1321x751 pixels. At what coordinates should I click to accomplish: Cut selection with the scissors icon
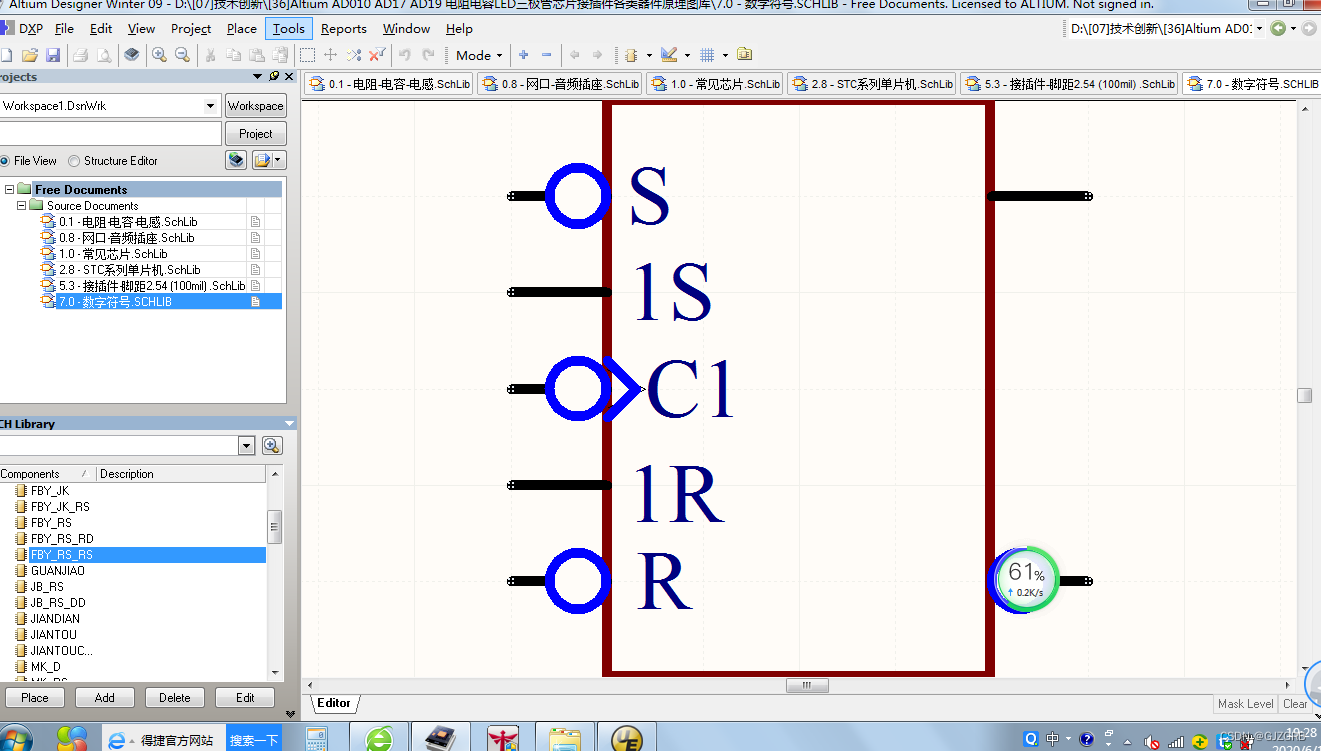click(210, 55)
